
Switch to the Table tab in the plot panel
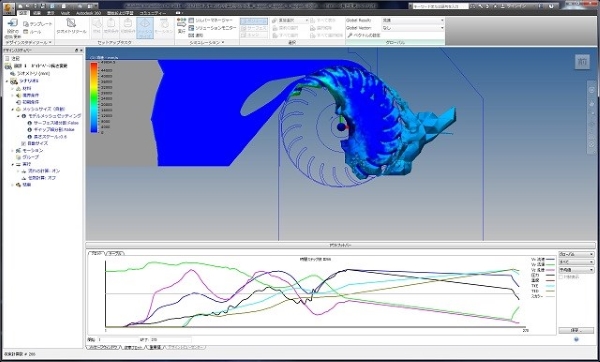[115, 253]
